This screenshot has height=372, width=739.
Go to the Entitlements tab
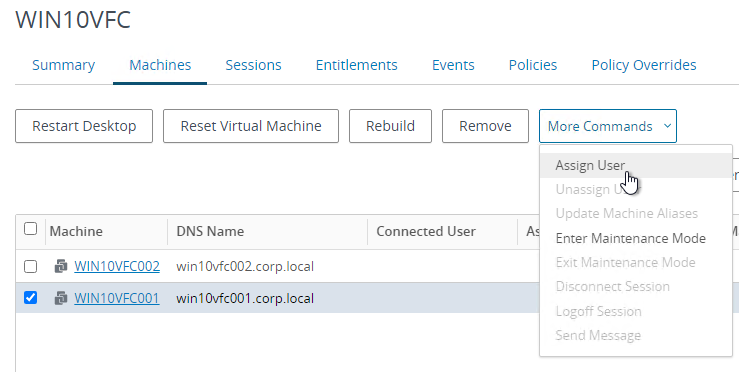357,65
